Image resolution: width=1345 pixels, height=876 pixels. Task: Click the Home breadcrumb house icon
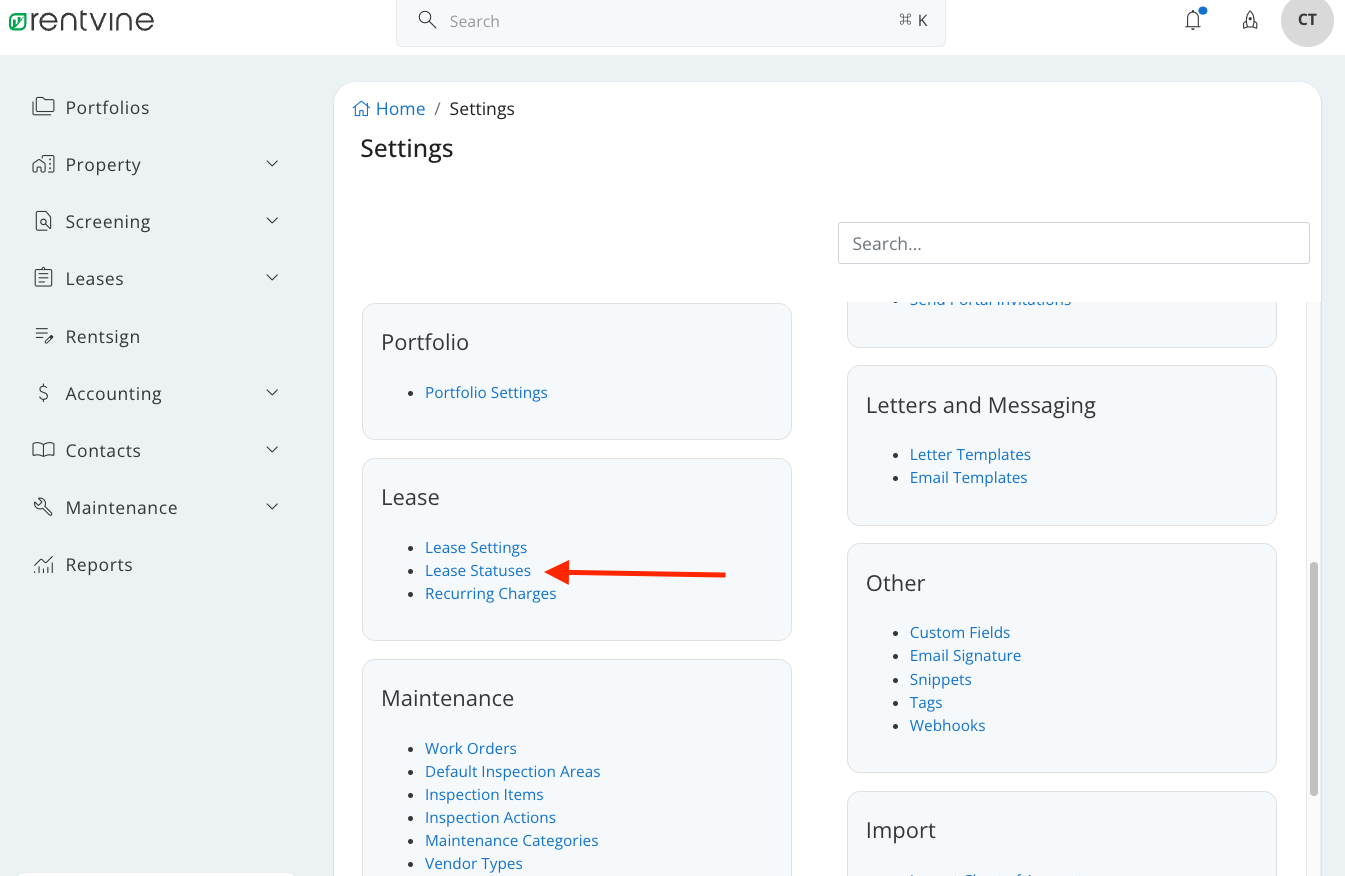[x=362, y=109]
